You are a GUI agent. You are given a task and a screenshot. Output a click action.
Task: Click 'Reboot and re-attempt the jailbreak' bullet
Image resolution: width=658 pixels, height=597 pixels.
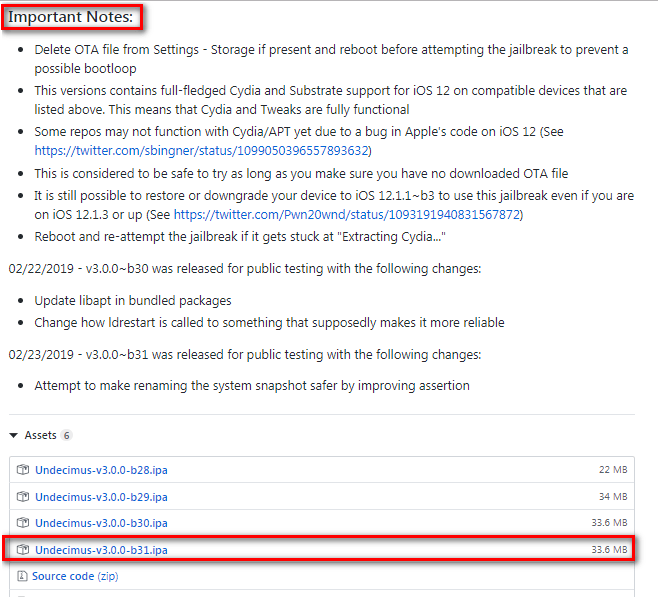click(240, 237)
